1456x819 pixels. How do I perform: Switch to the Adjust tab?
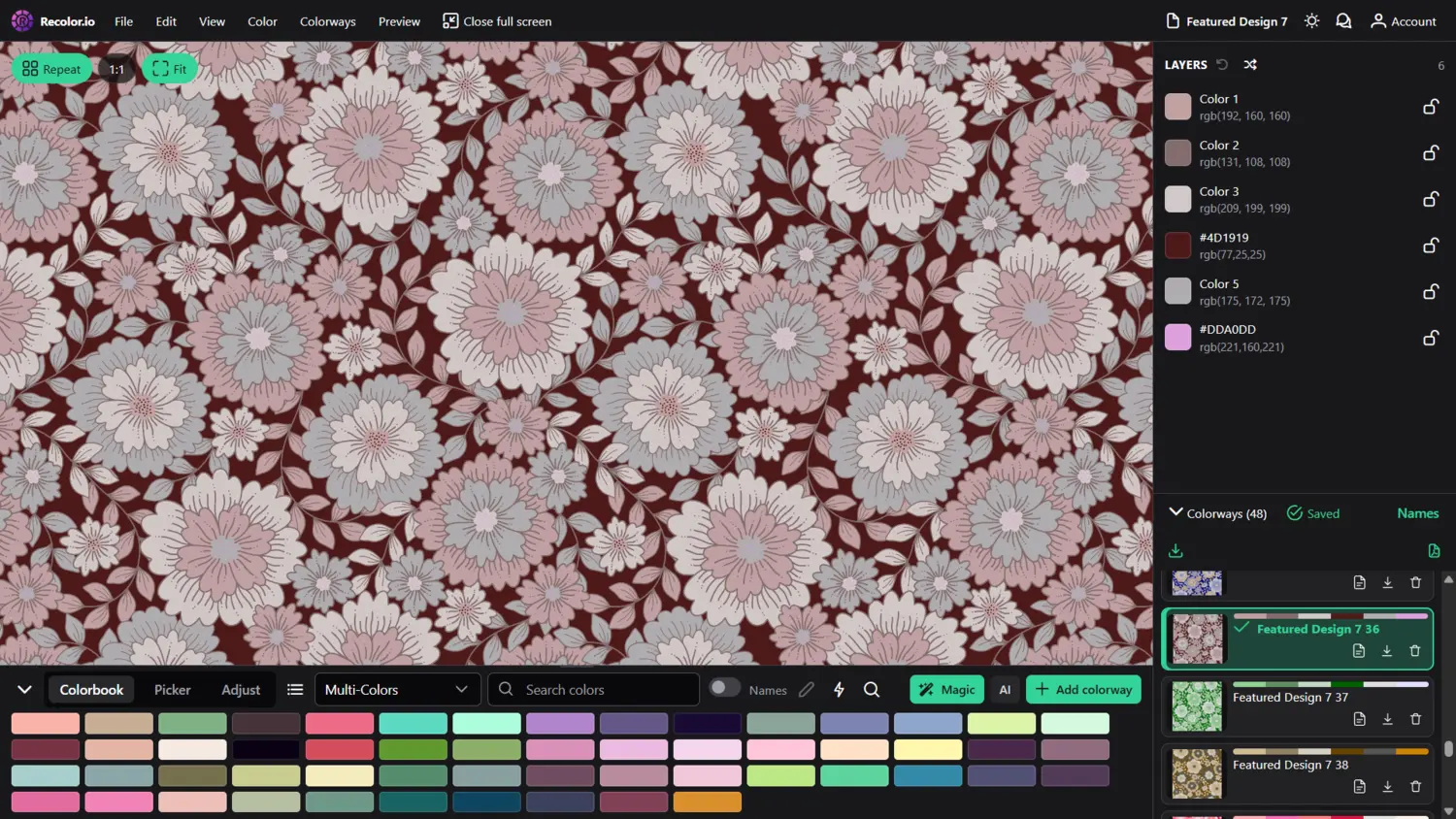[x=241, y=690]
